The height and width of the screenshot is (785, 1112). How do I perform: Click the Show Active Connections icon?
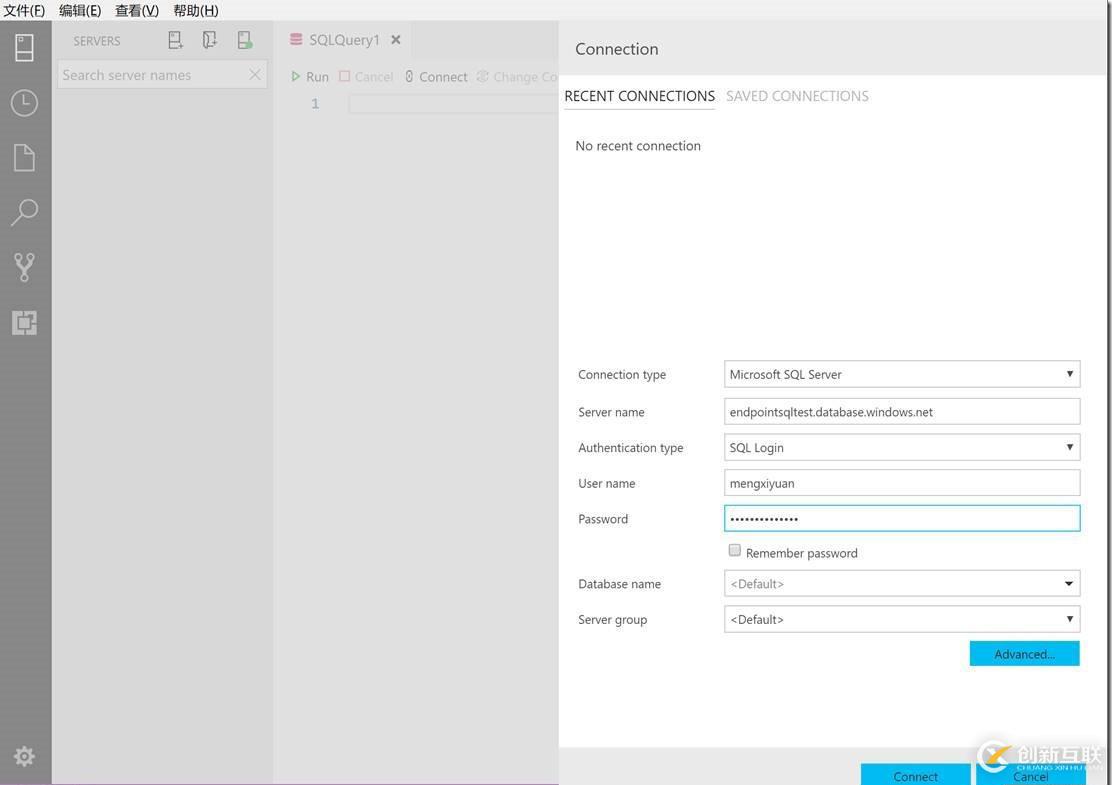click(245, 40)
